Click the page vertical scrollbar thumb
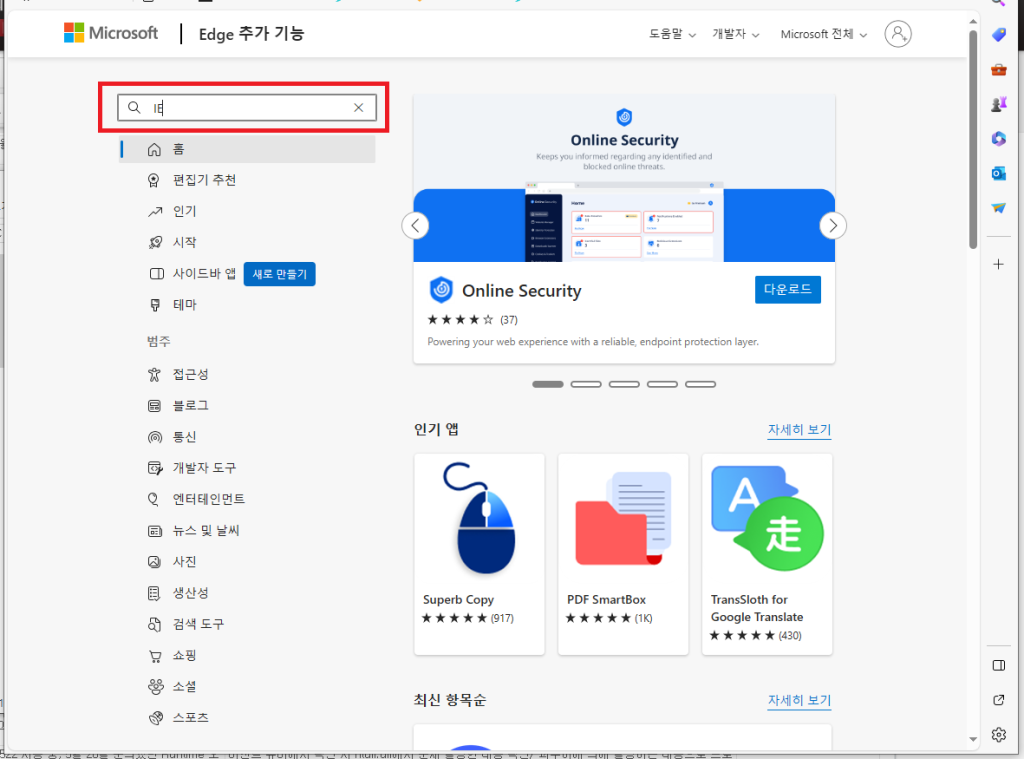 click(x=973, y=139)
